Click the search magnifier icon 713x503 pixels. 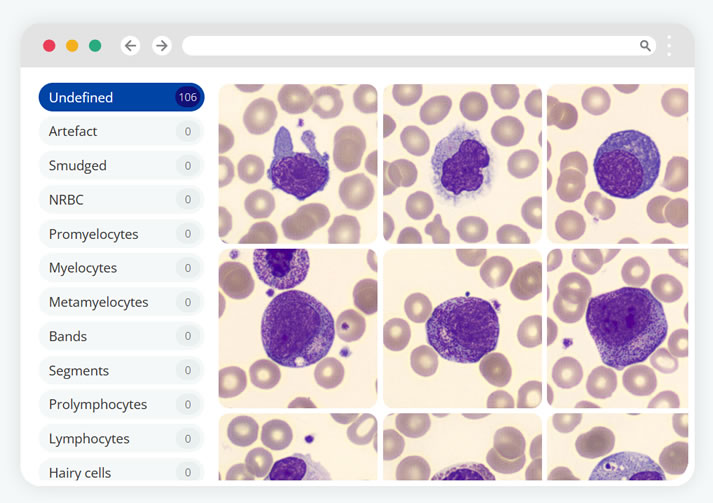(x=645, y=46)
